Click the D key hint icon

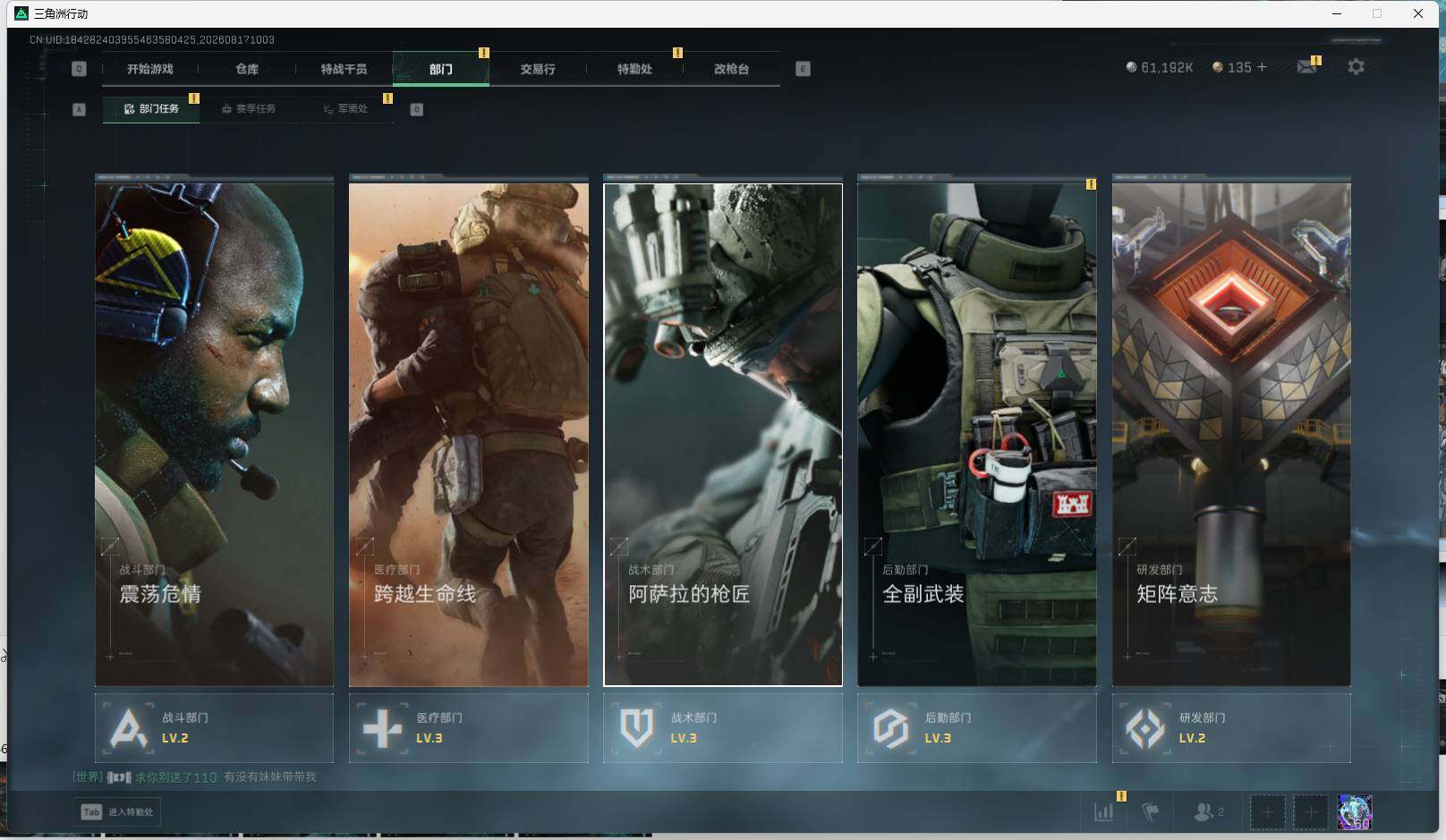tap(416, 109)
